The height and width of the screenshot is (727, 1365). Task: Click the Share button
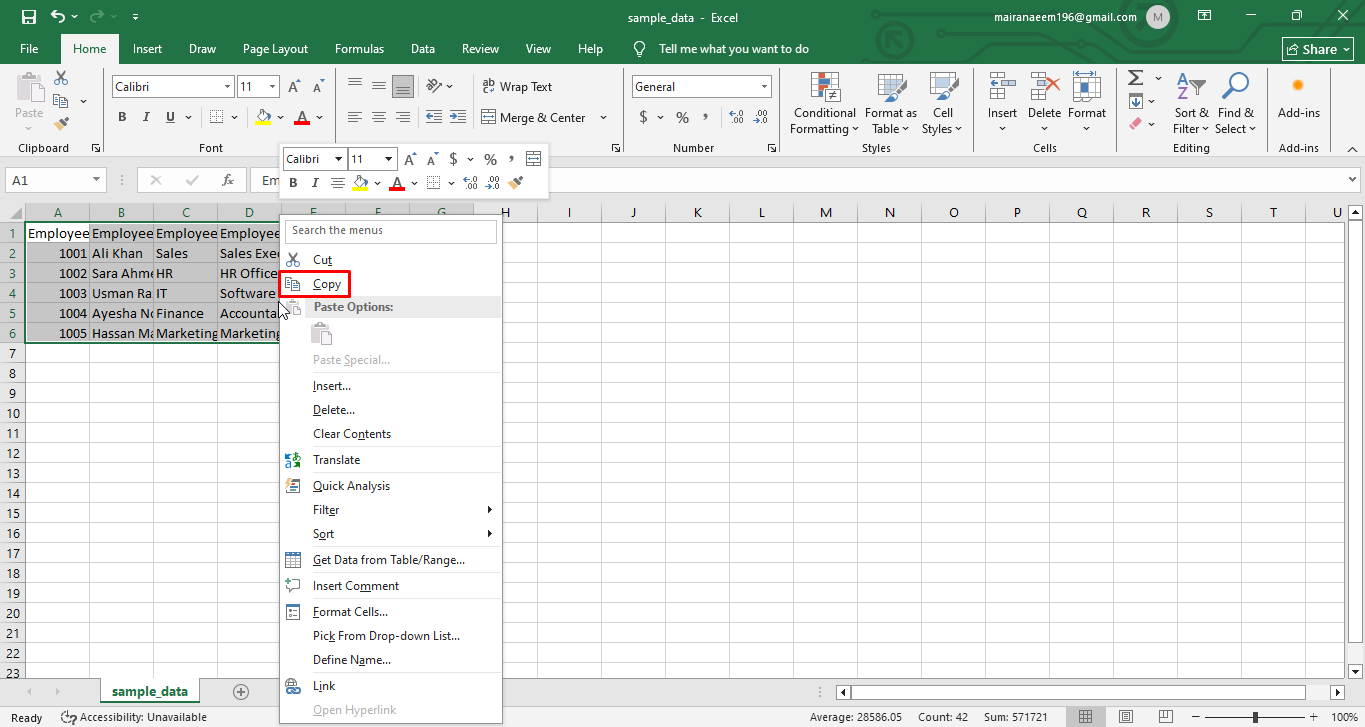(1318, 49)
